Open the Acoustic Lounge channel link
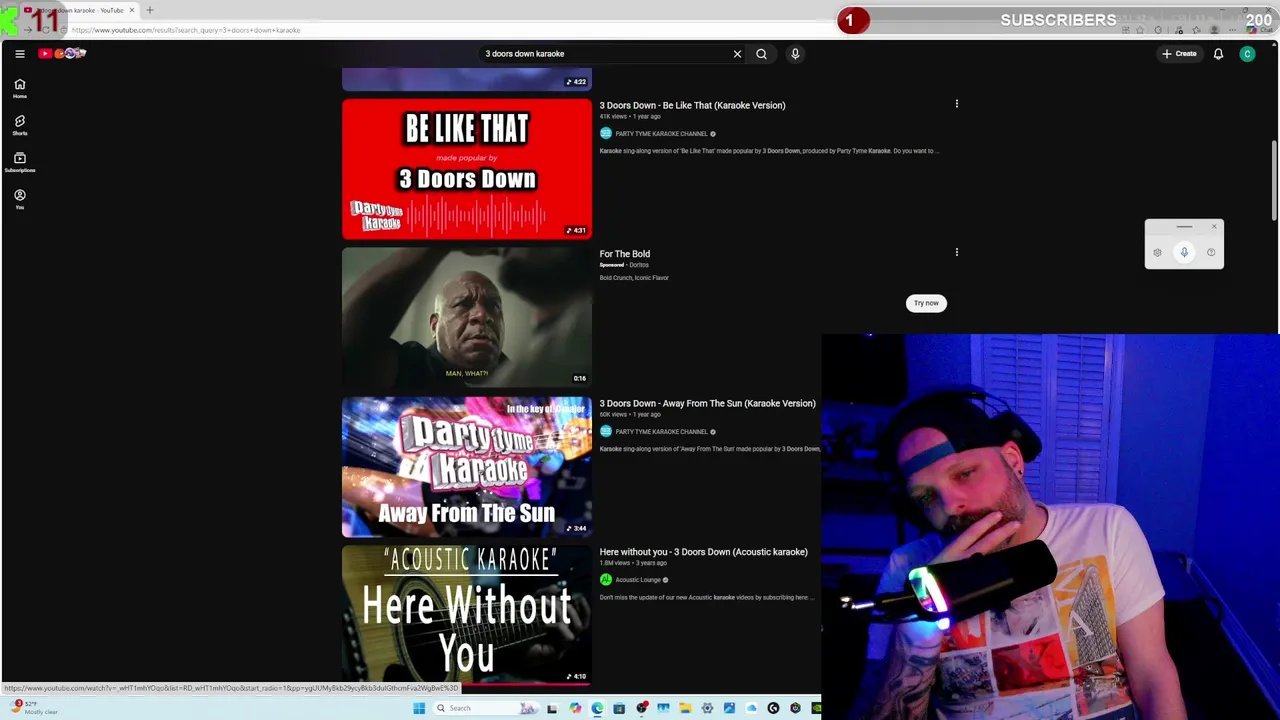 point(638,580)
